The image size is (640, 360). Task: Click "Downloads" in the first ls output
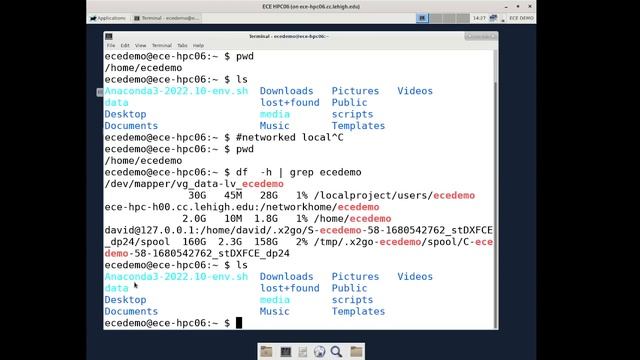click(x=287, y=91)
